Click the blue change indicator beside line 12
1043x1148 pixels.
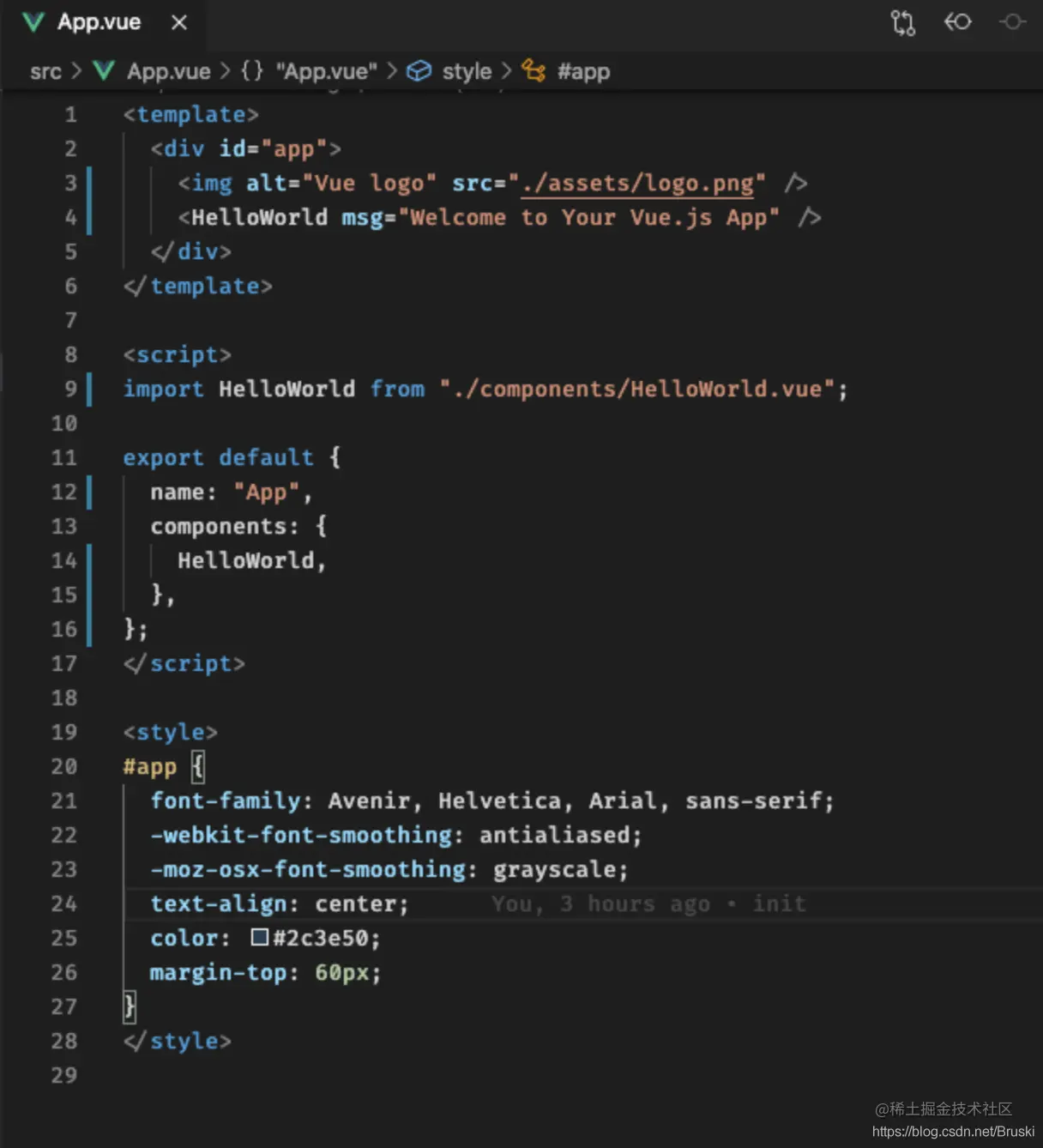(x=89, y=492)
